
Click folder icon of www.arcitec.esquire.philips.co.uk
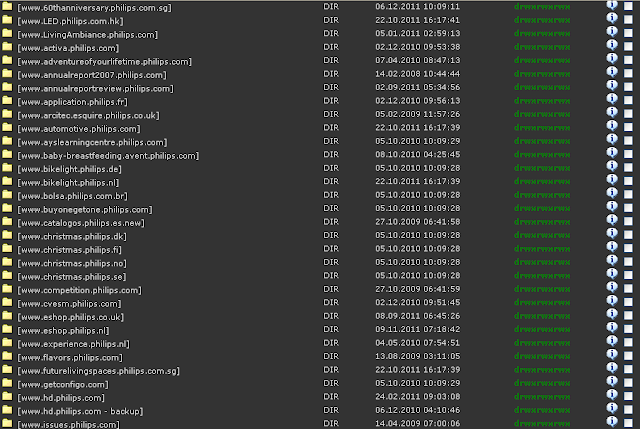[x=7, y=114]
